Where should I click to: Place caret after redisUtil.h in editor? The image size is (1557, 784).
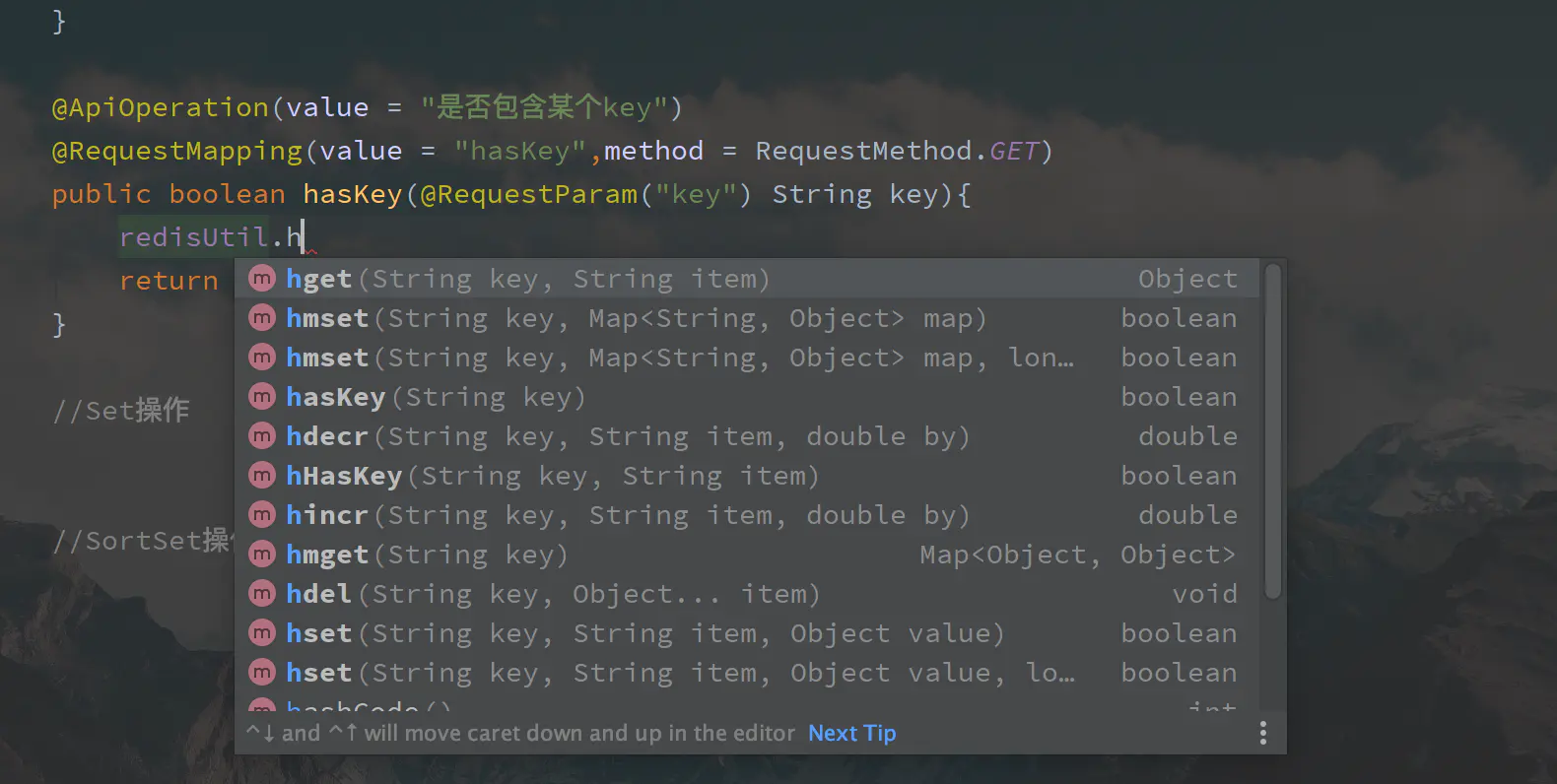(304, 237)
